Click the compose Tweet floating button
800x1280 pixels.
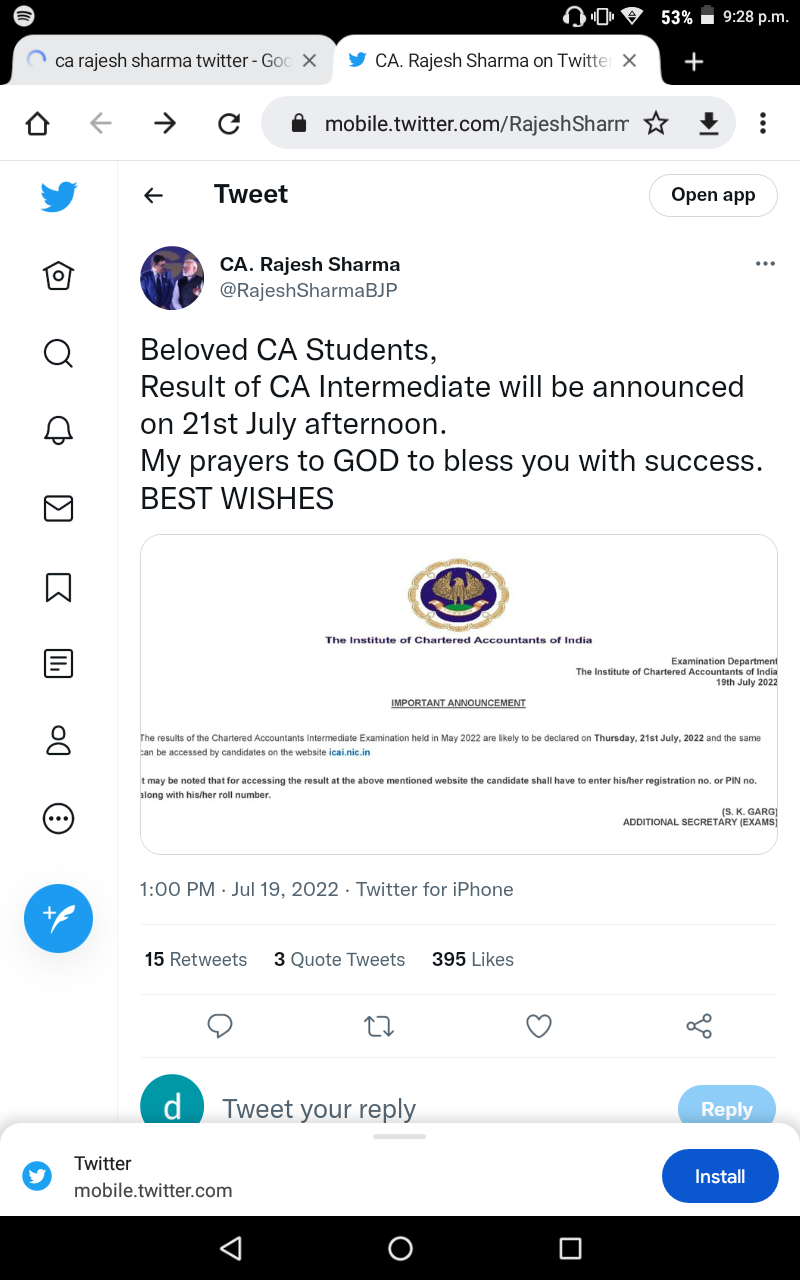pos(59,918)
